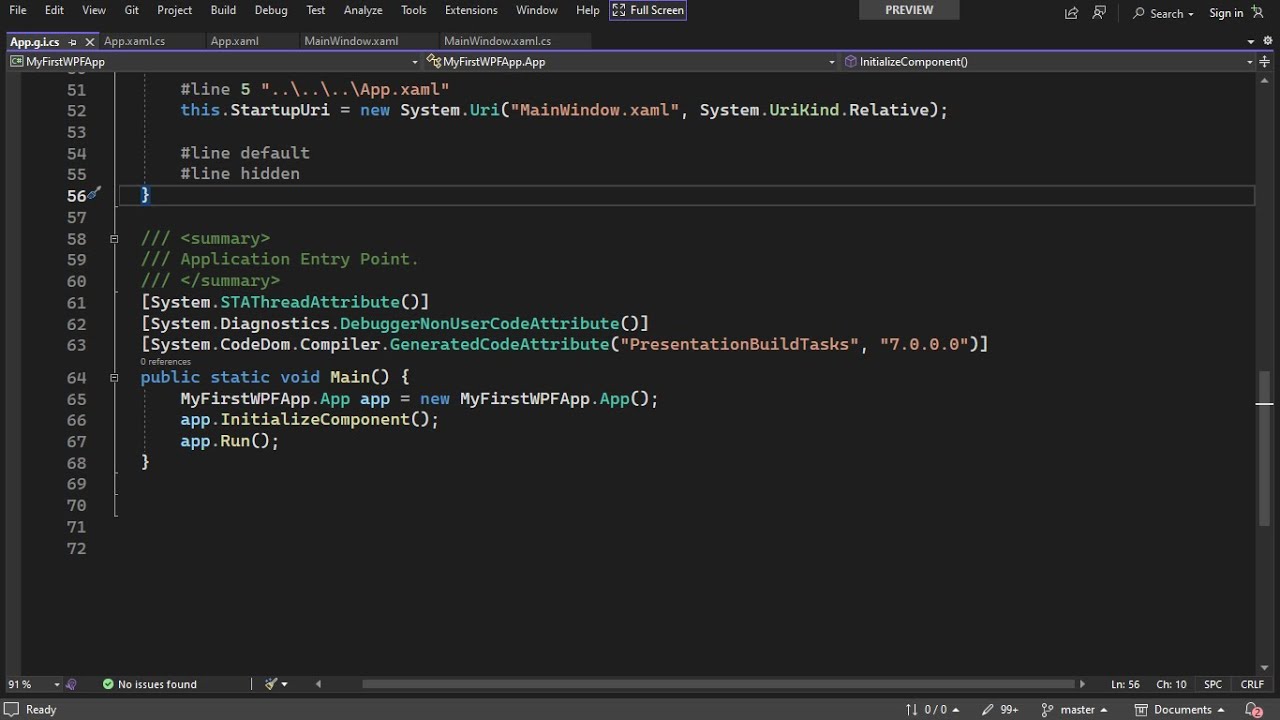Screen dimensions: 1280x720
Task: Open the Documents repository selector
Action: [1180, 709]
